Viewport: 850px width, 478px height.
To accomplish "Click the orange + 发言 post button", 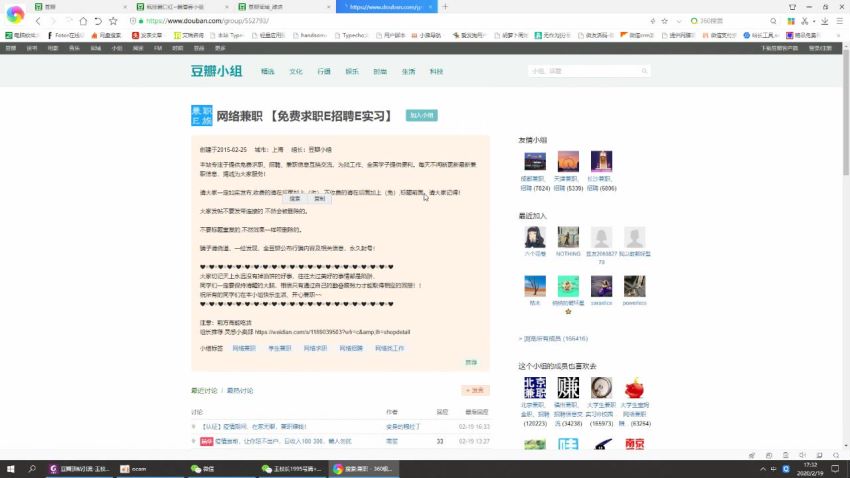I will pyautogui.click(x=475, y=390).
